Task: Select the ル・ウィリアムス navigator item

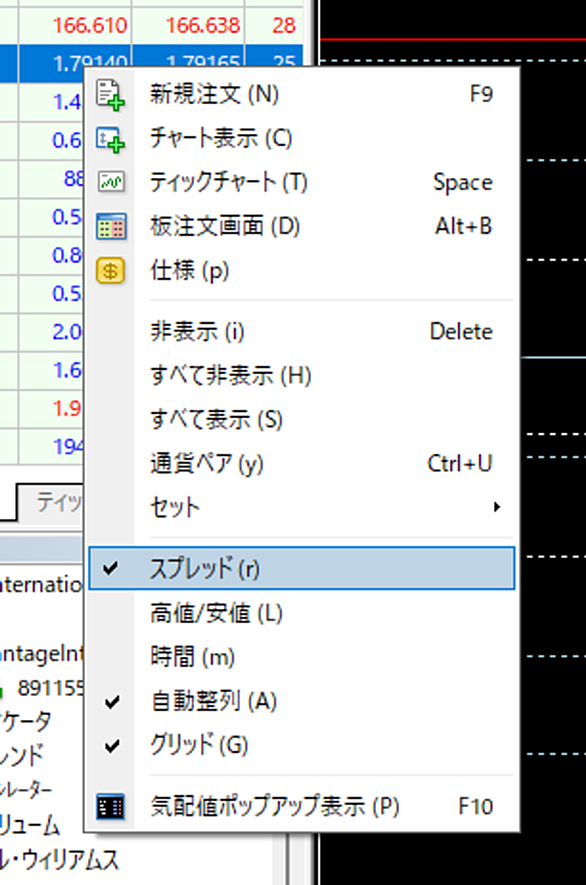Action: [x=59, y=861]
